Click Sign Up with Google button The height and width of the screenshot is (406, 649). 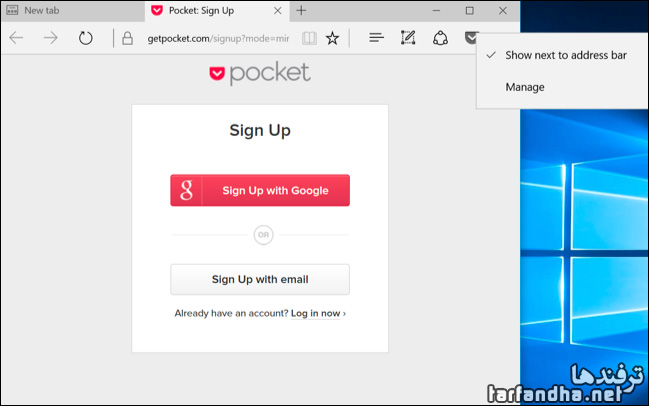260,190
